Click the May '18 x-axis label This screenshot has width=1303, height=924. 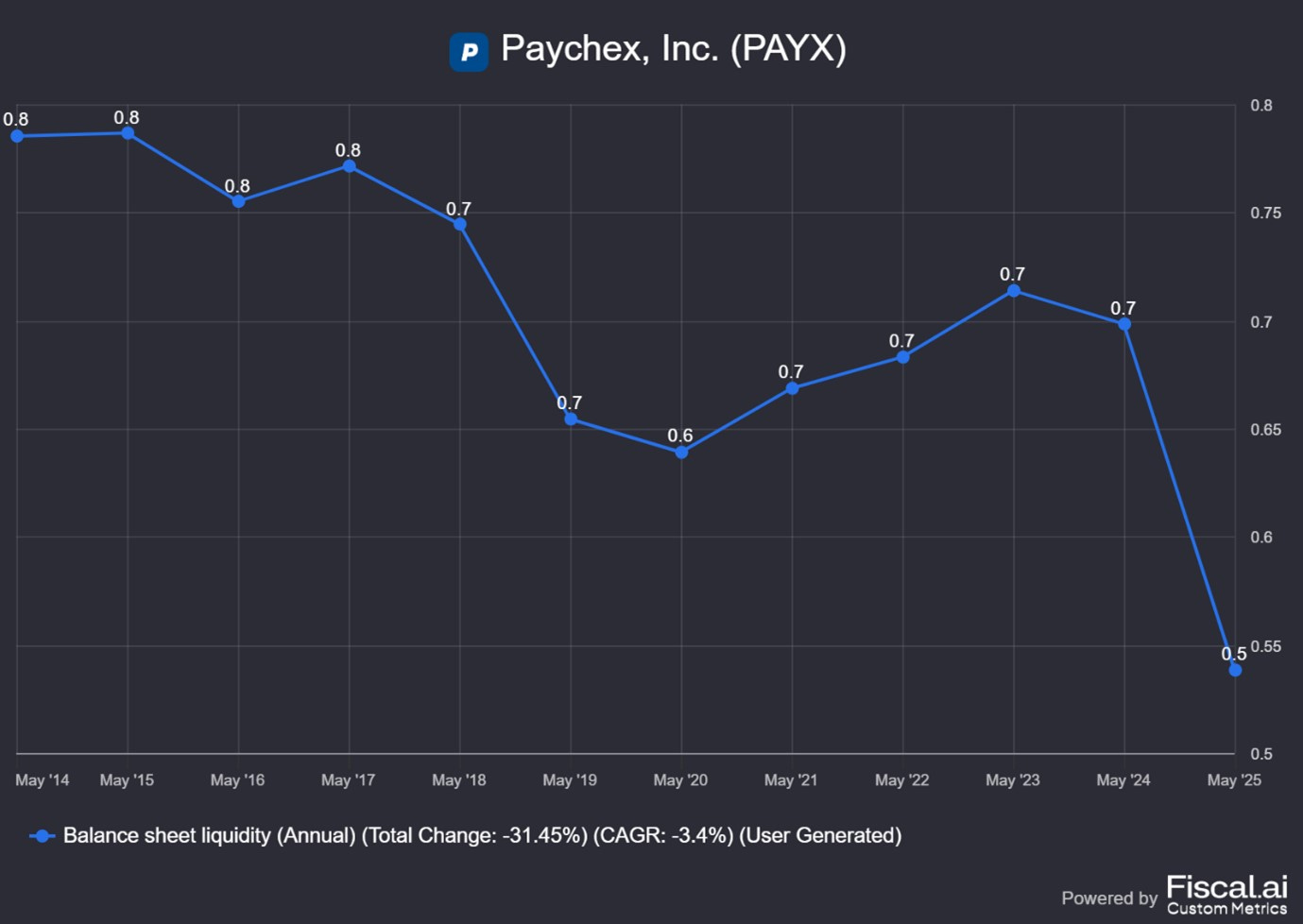(x=459, y=780)
